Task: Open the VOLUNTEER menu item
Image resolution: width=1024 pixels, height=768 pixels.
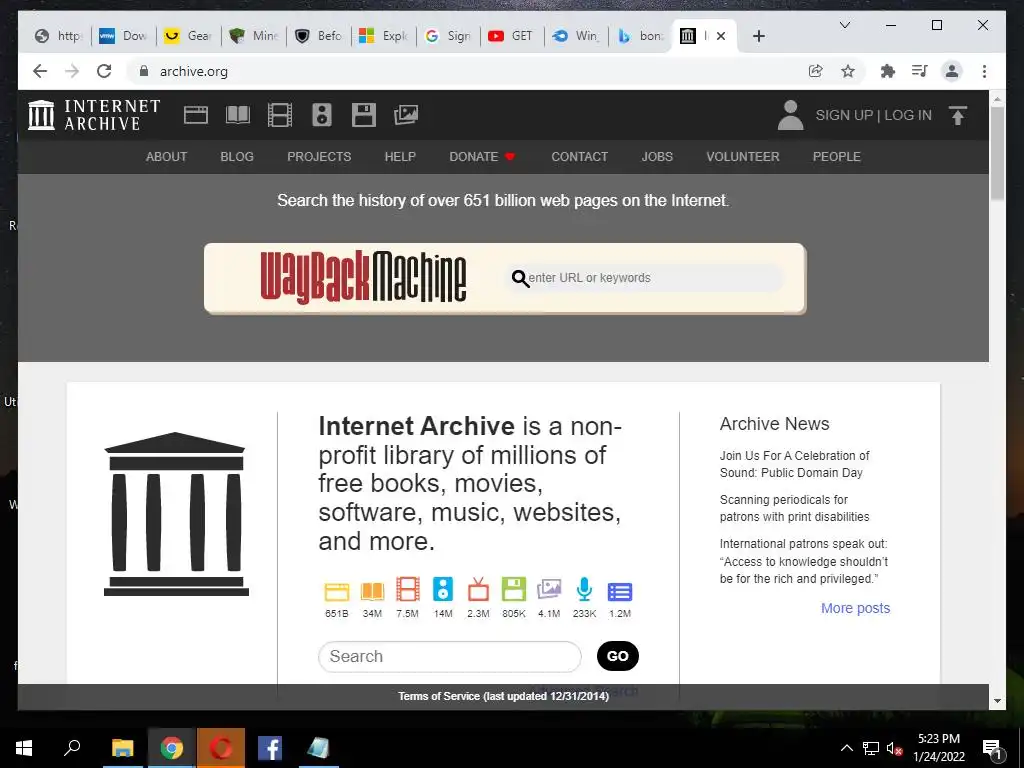Action: point(743,157)
